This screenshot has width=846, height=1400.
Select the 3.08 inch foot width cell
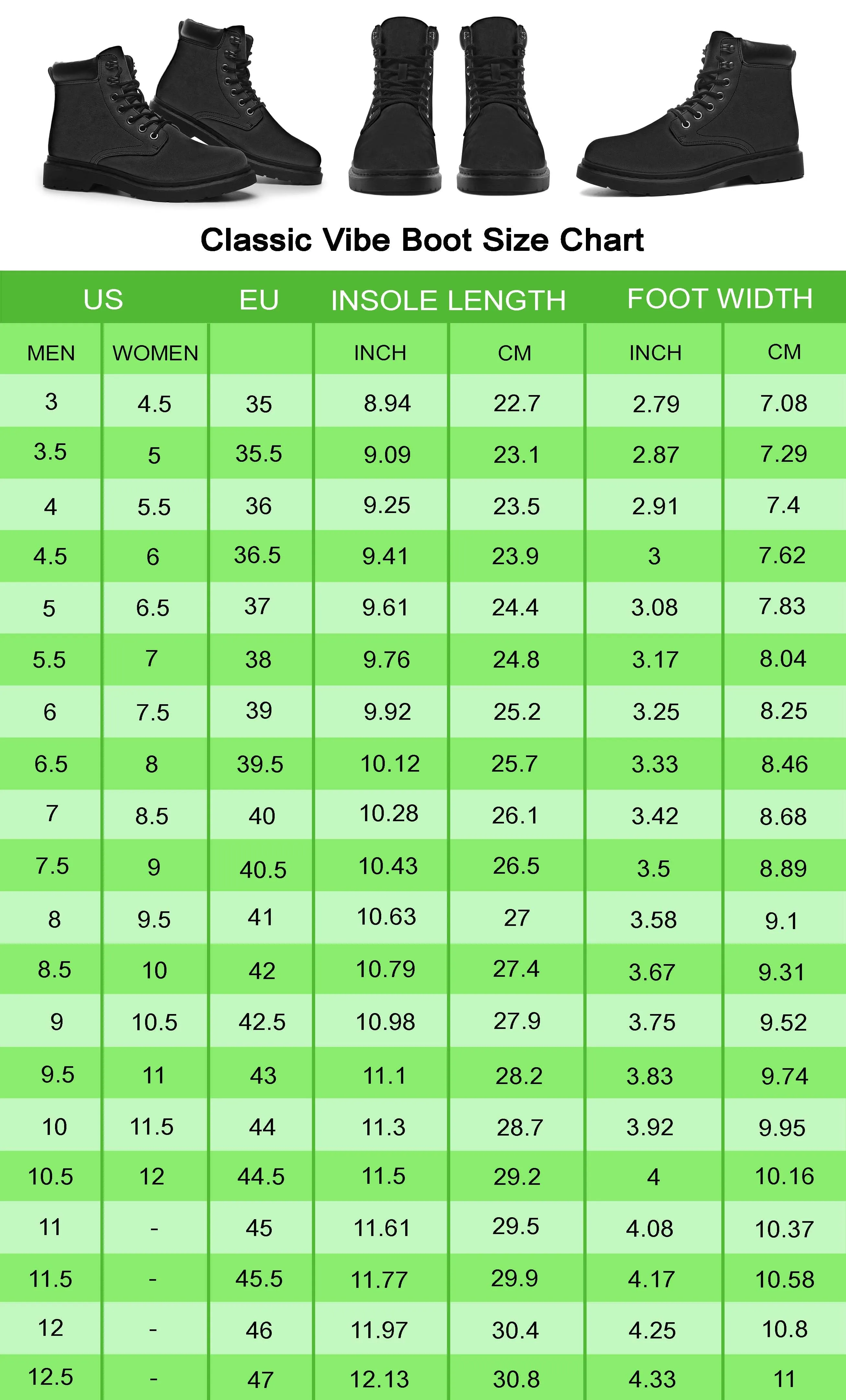tap(654, 607)
